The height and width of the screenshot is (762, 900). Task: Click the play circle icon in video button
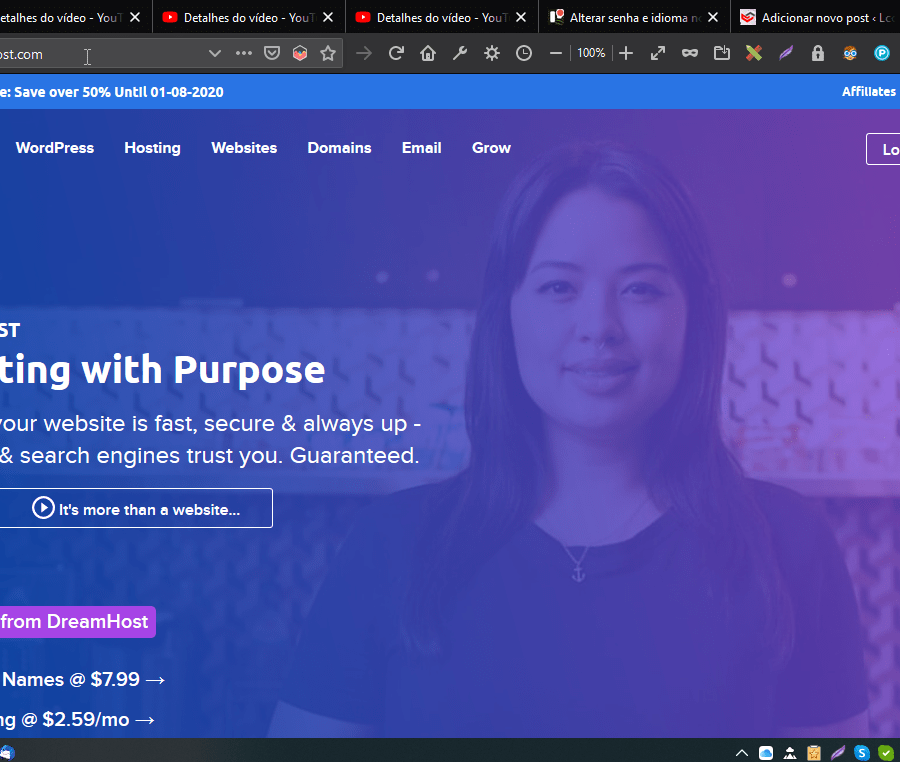tap(43, 508)
